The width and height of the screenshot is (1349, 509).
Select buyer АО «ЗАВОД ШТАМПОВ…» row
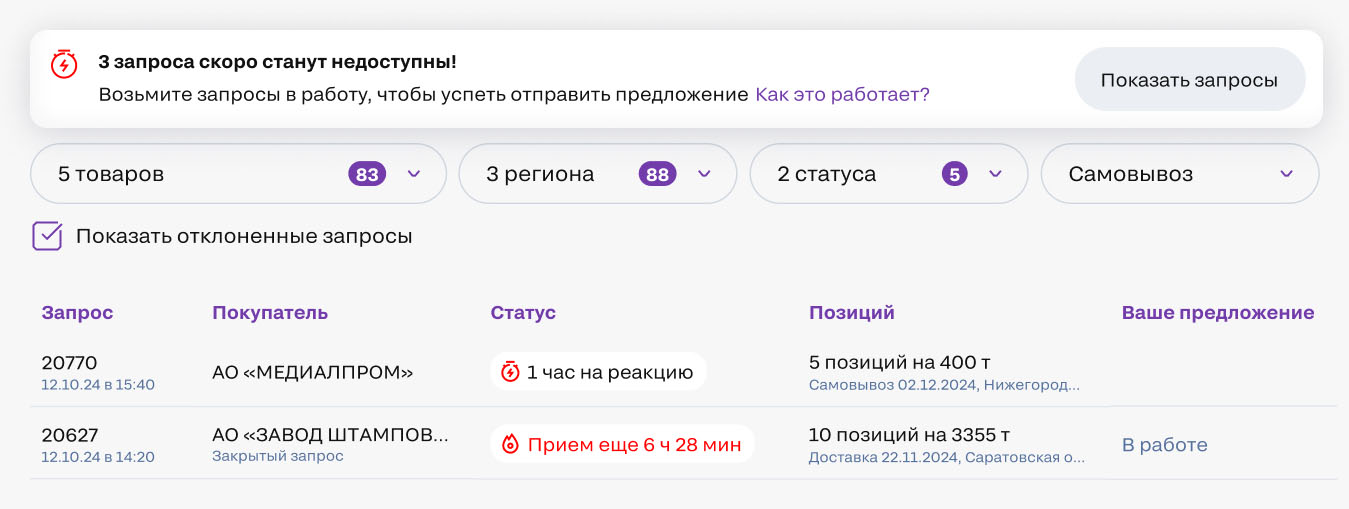tap(330, 435)
